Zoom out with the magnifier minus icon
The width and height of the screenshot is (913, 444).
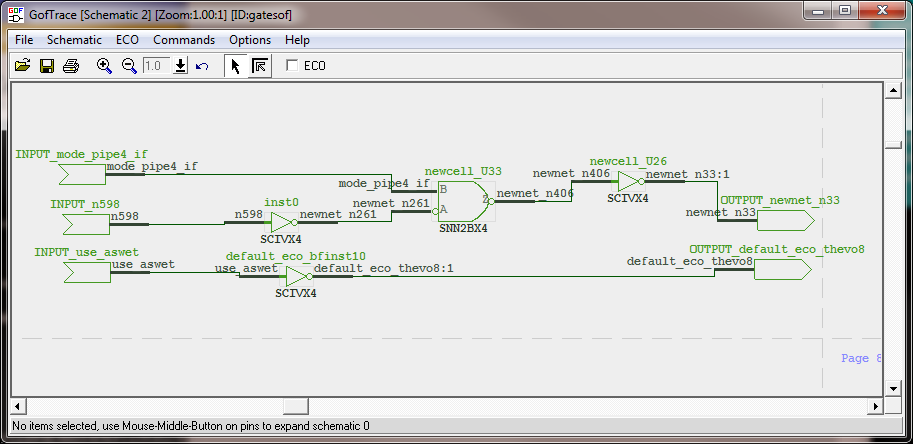tap(129, 66)
